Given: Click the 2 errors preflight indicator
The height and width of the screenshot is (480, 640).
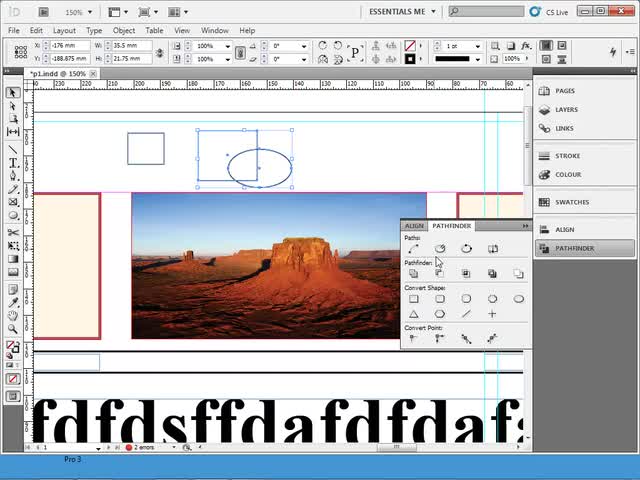Looking at the screenshot, I should click(x=140, y=447).
